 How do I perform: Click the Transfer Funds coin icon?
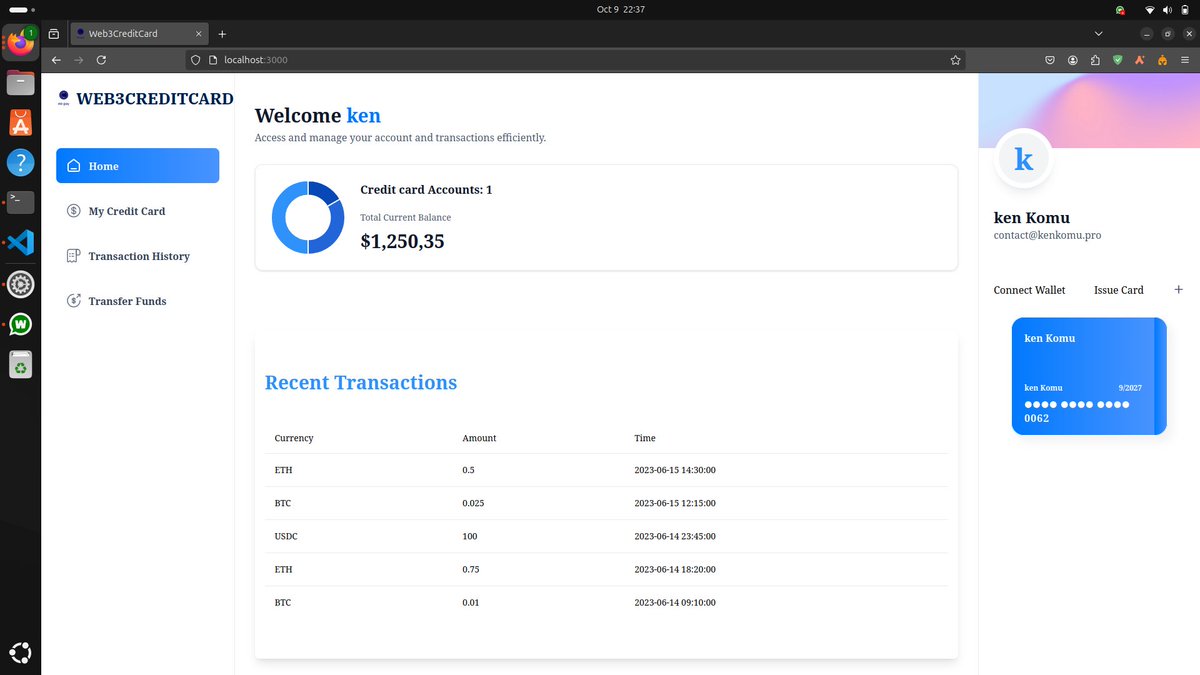(74, 301)
